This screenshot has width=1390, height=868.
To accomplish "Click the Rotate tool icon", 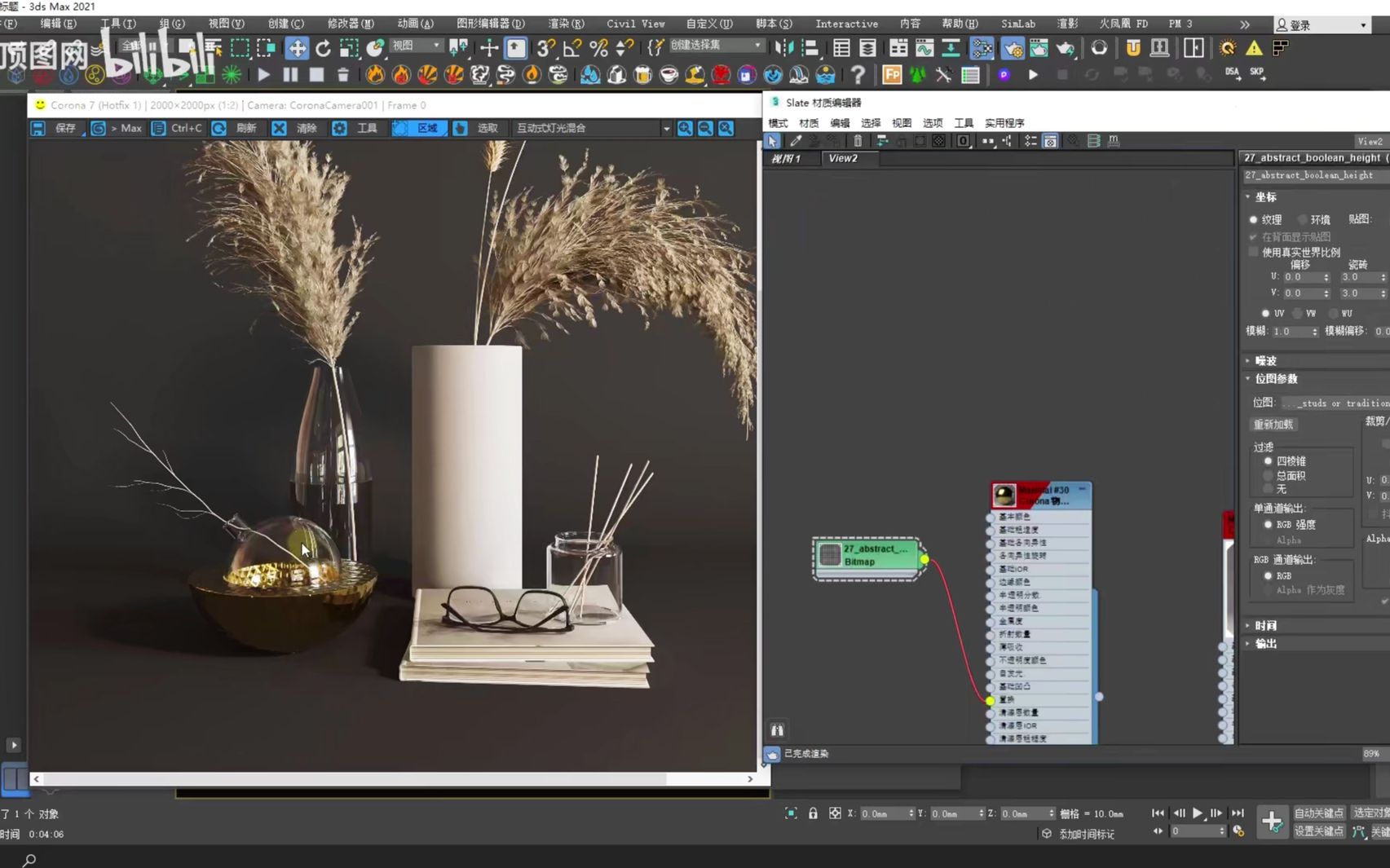I will (x=323, y=48).
